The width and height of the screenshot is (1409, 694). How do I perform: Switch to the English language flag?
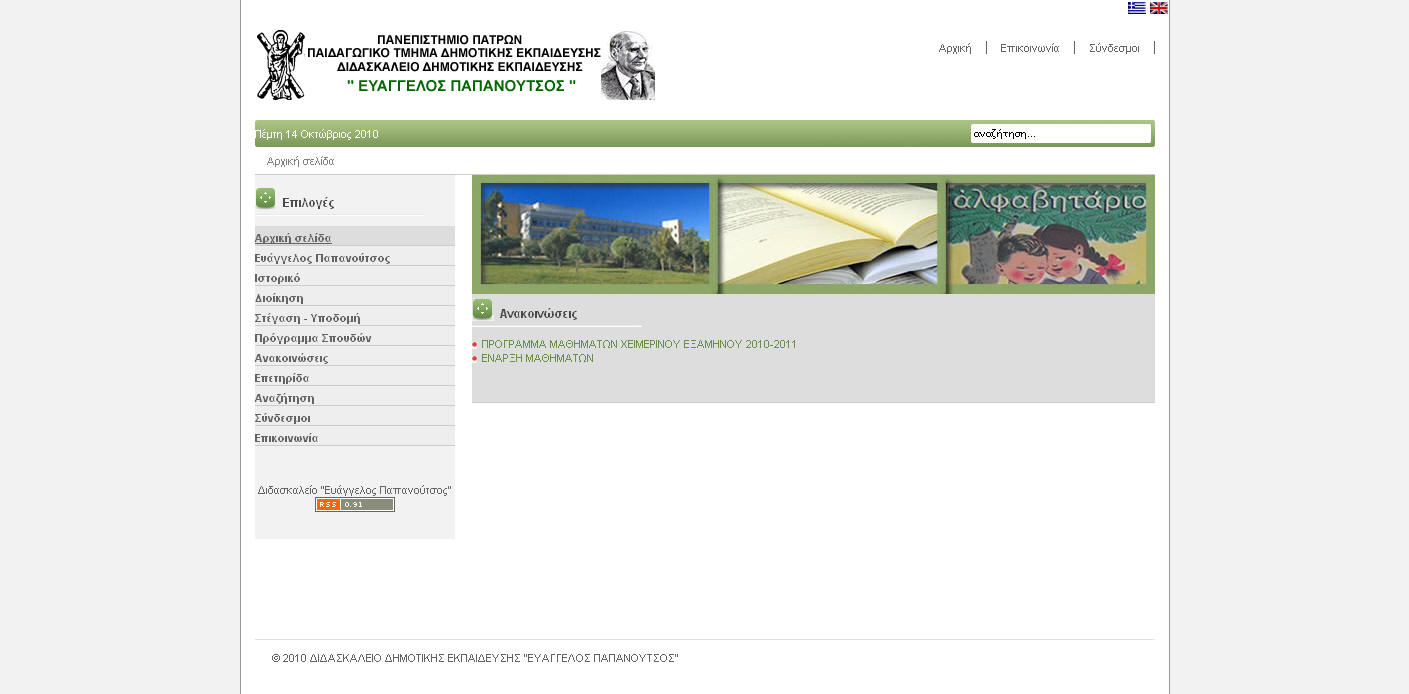point(1159,8)
